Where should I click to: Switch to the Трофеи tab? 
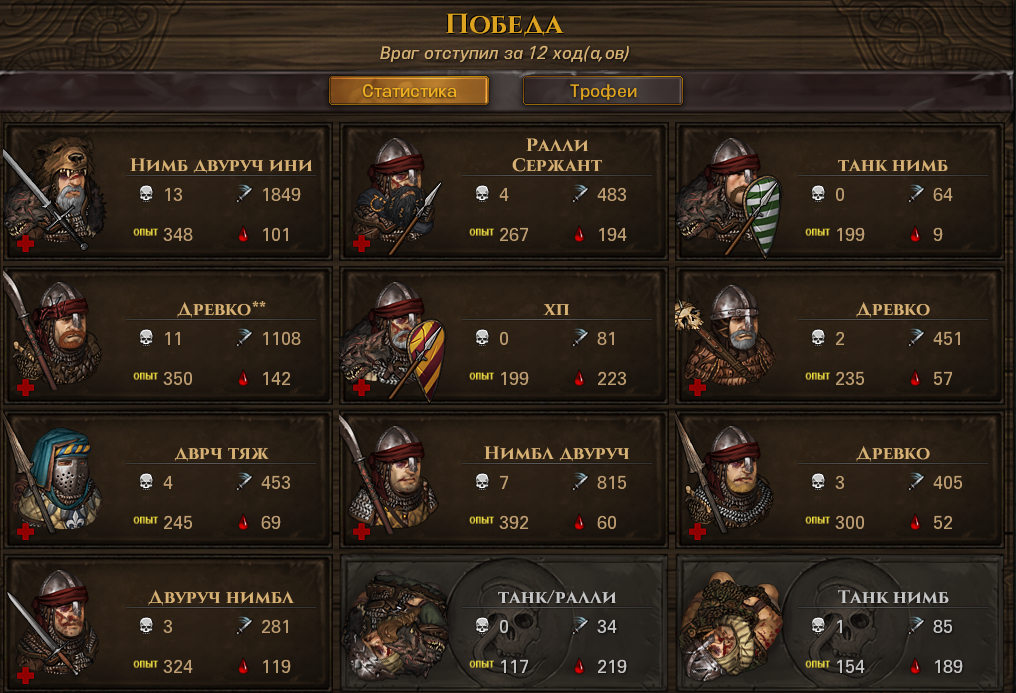pos(603,91)
